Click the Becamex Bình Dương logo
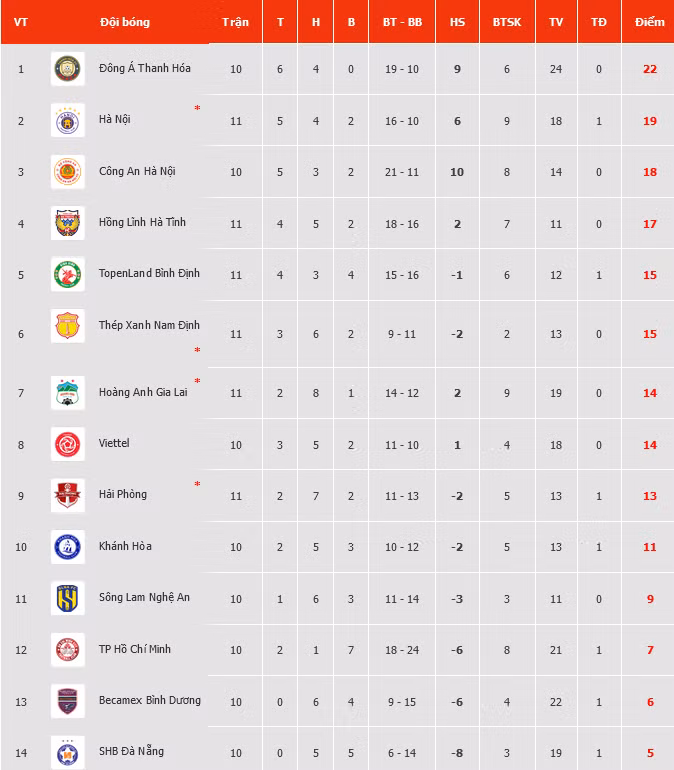The height and width of the screenshot is (770, 674). pos(68,701)
